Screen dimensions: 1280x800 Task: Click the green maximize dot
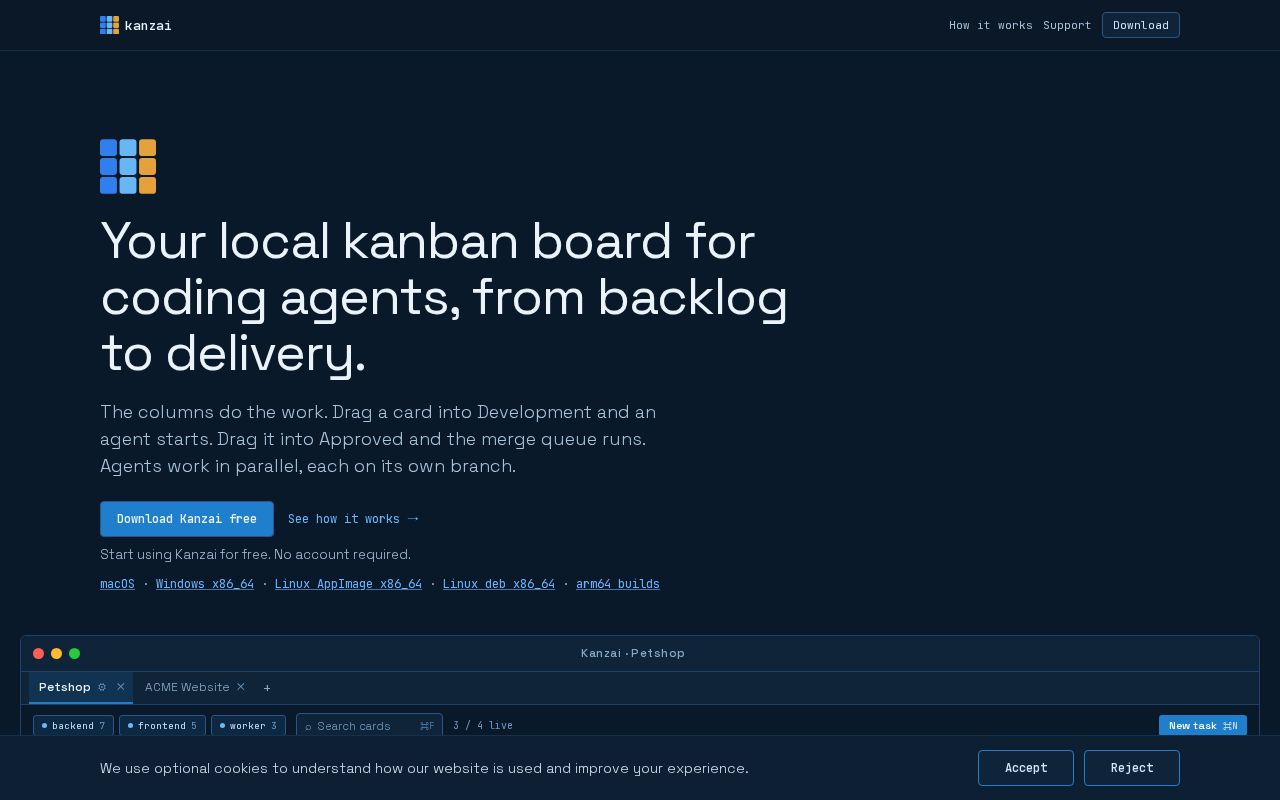coord(75,653)
